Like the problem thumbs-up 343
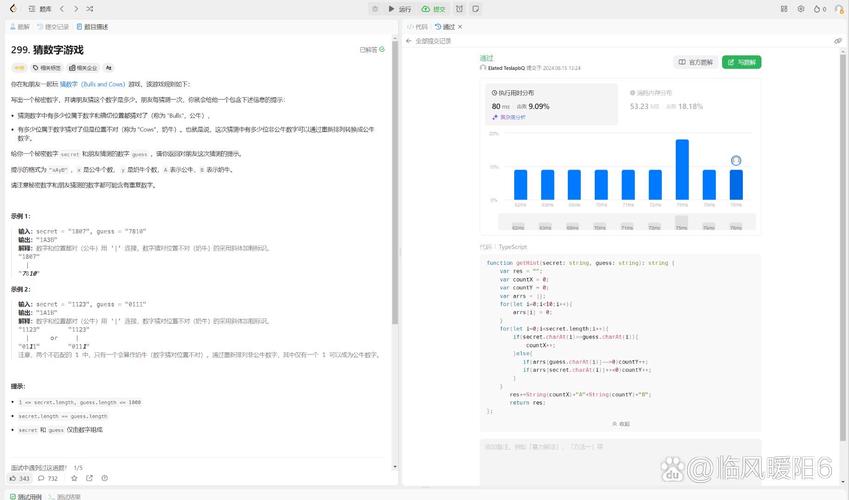The width and height of the screenshot is (849, 500). tap(20, 478)
